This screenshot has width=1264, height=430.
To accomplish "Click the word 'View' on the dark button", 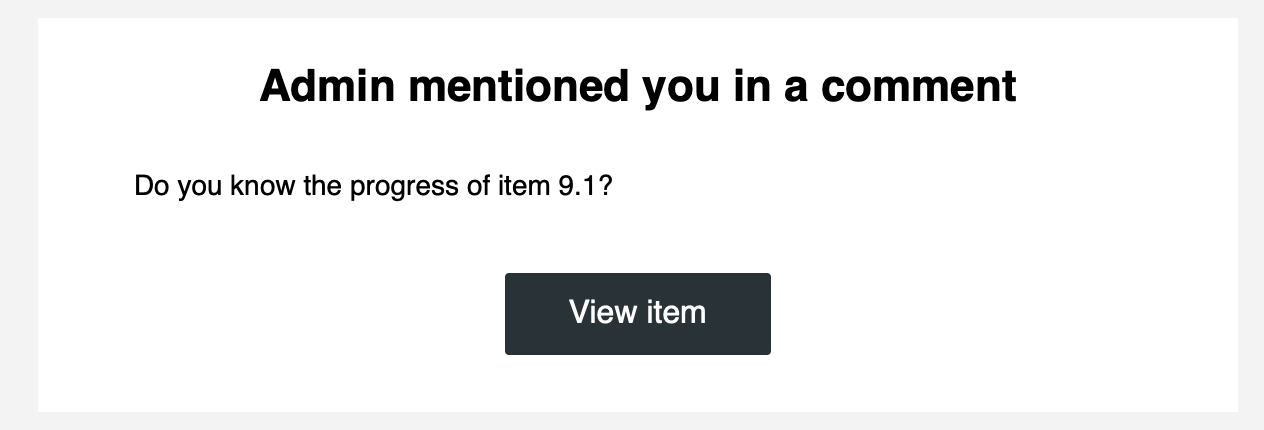I will click(x=598, y=312).
